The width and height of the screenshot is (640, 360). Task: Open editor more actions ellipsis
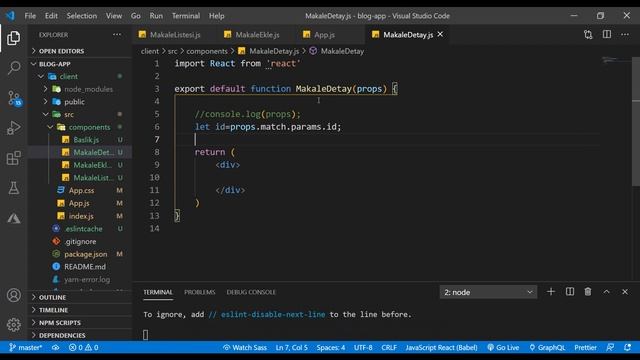[x=625, y=35]
